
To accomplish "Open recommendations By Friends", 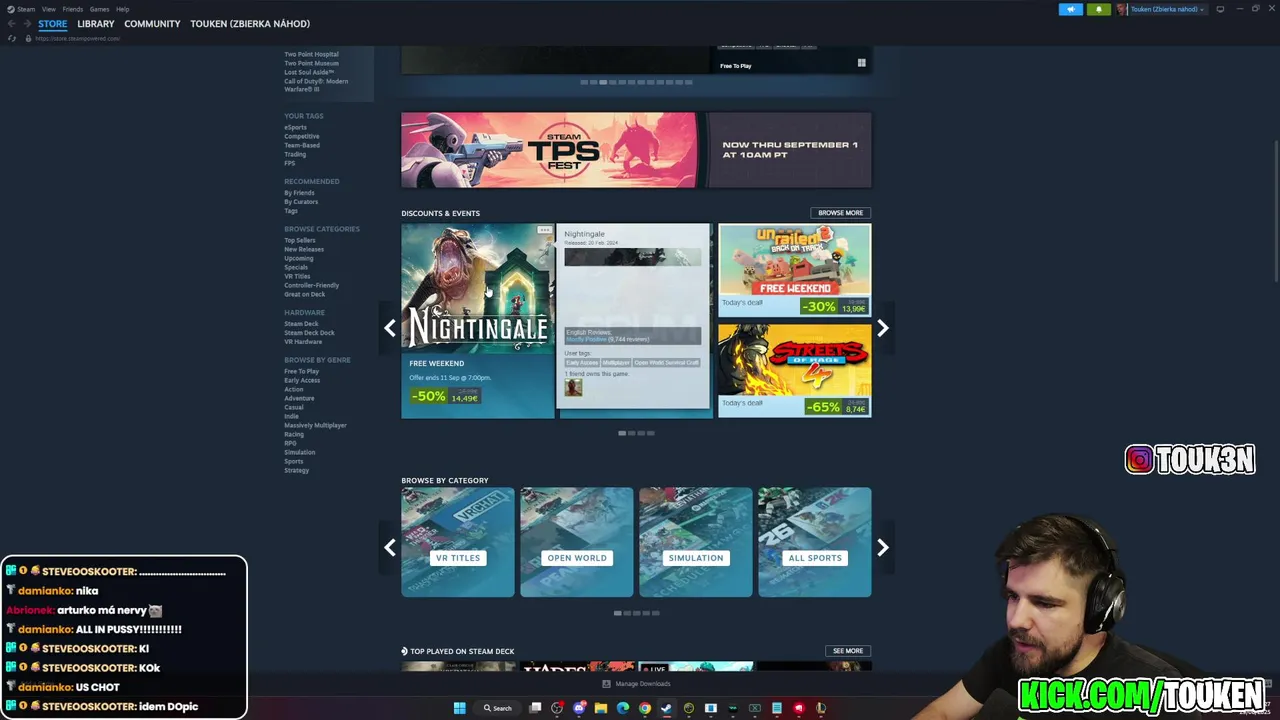I will pyautogui.click(x=299, y=193).
